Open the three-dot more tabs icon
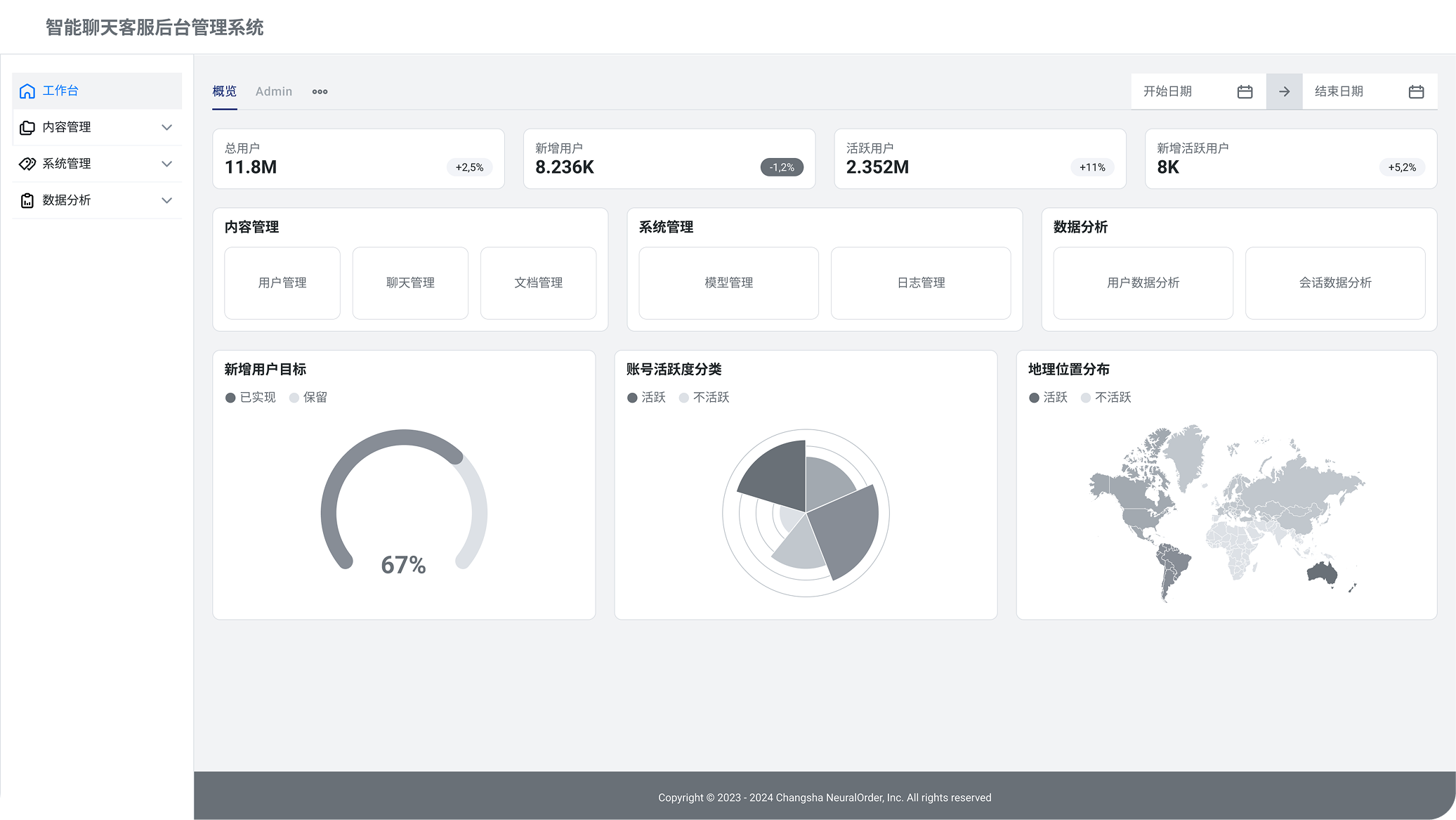Screen dimensions: 1456x820 pyautogui.click(x=320, y=92)
